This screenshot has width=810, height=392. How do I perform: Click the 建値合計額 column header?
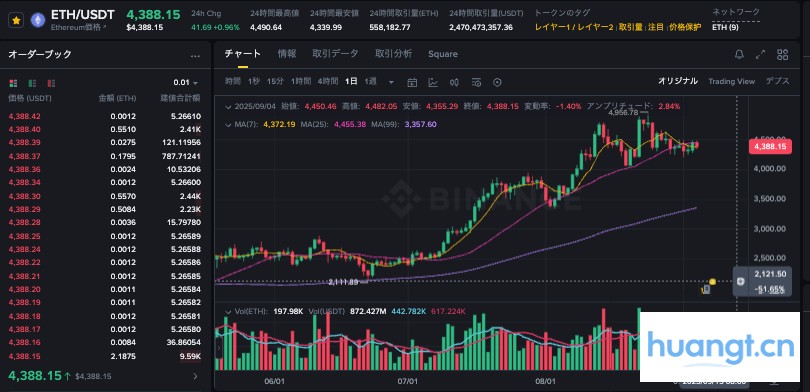(180, 98)
